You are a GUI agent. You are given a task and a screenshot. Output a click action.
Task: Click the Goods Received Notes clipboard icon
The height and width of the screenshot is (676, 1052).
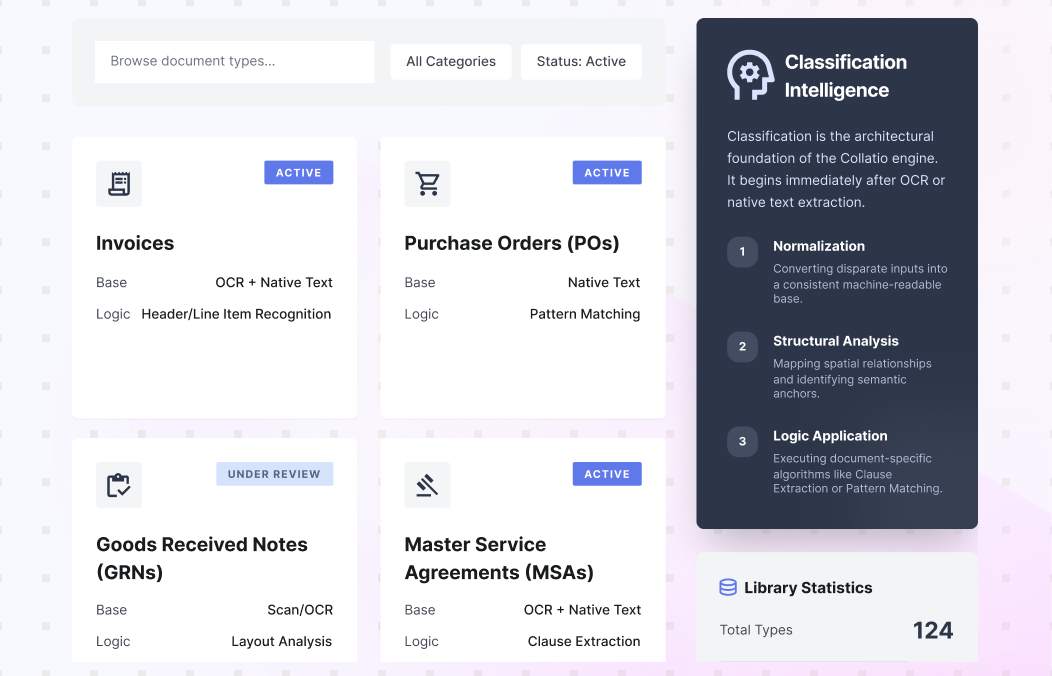(119, 485)
